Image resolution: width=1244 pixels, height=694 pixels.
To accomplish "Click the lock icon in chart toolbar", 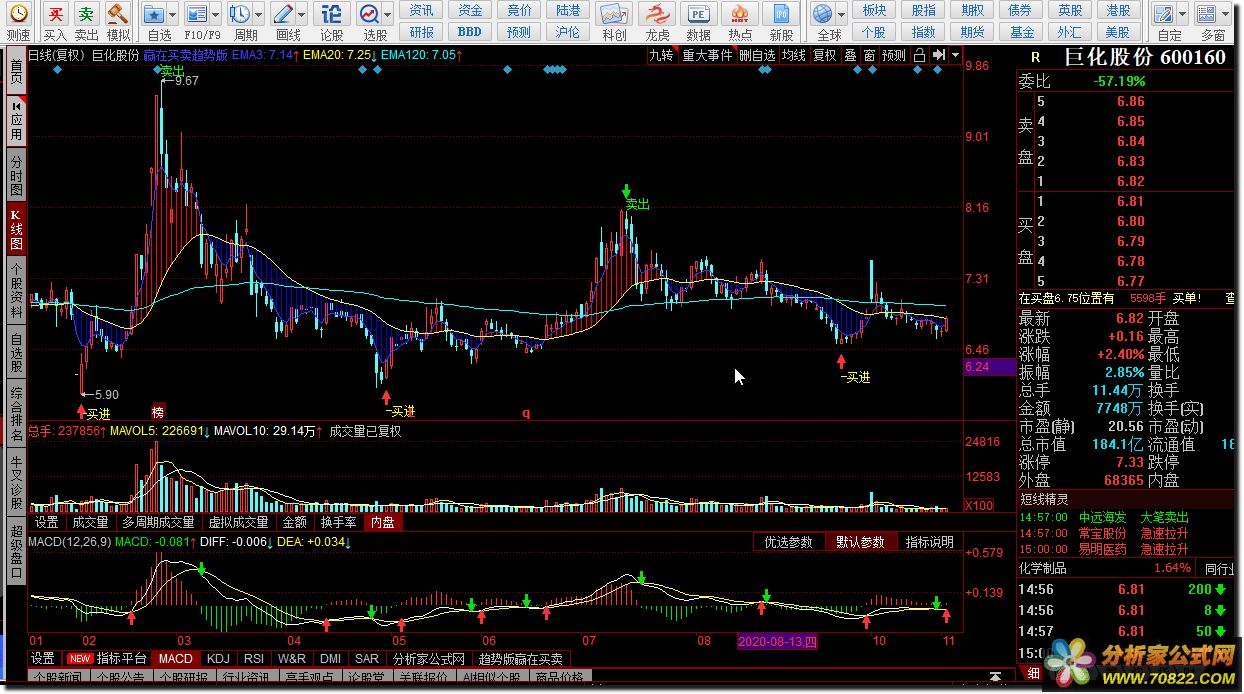I will 919,55.
